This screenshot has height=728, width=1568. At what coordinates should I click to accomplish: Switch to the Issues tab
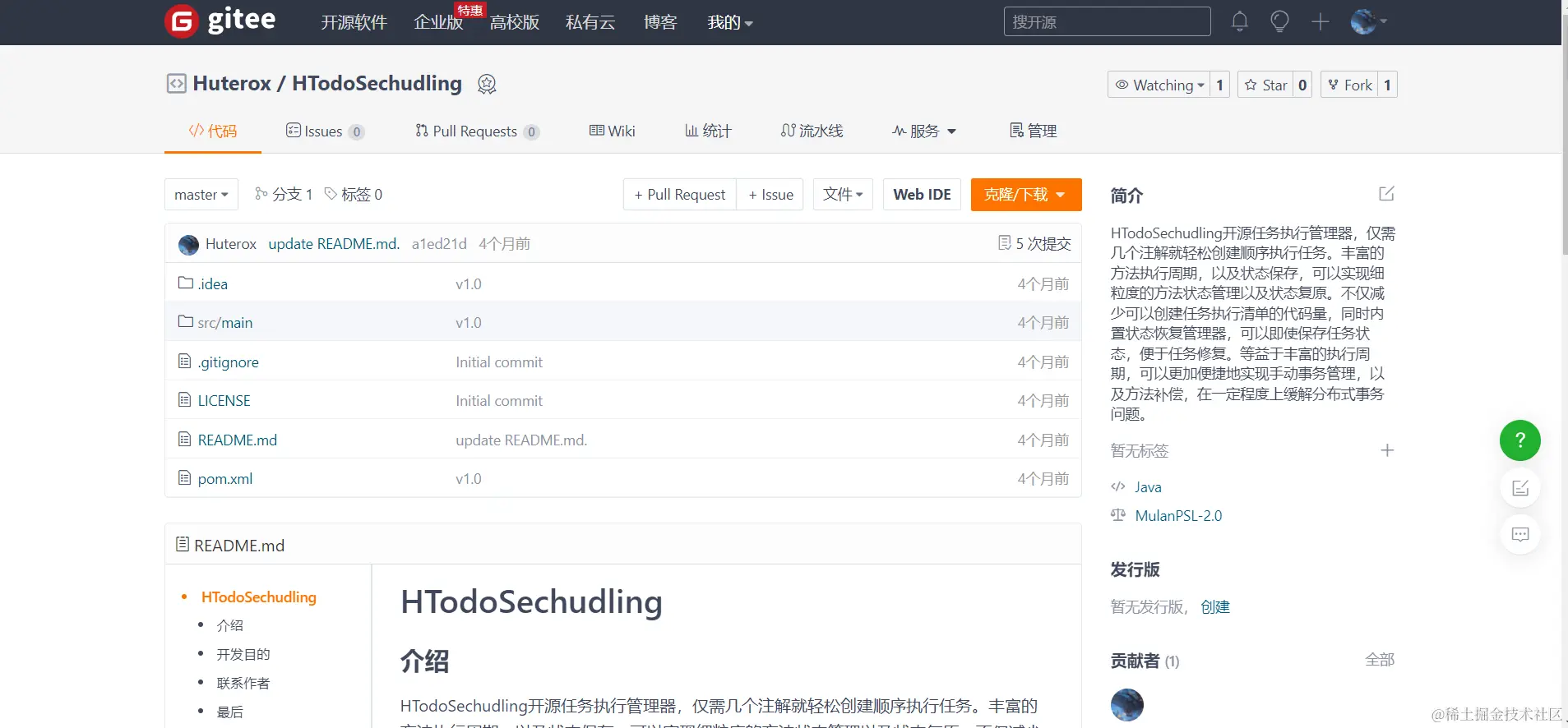click(325, 131)
